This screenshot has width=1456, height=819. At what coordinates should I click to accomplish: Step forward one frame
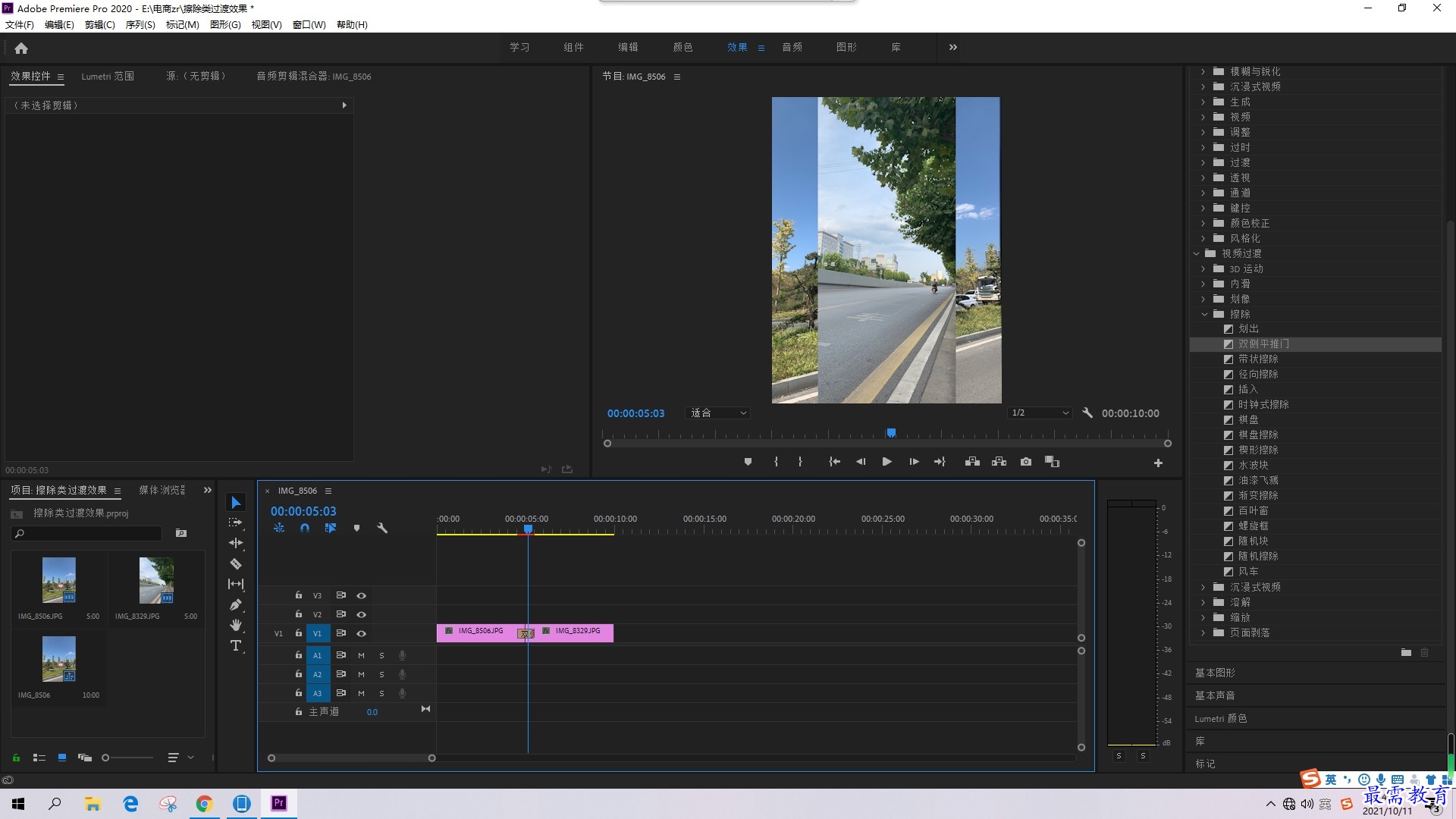pos(914,462)
